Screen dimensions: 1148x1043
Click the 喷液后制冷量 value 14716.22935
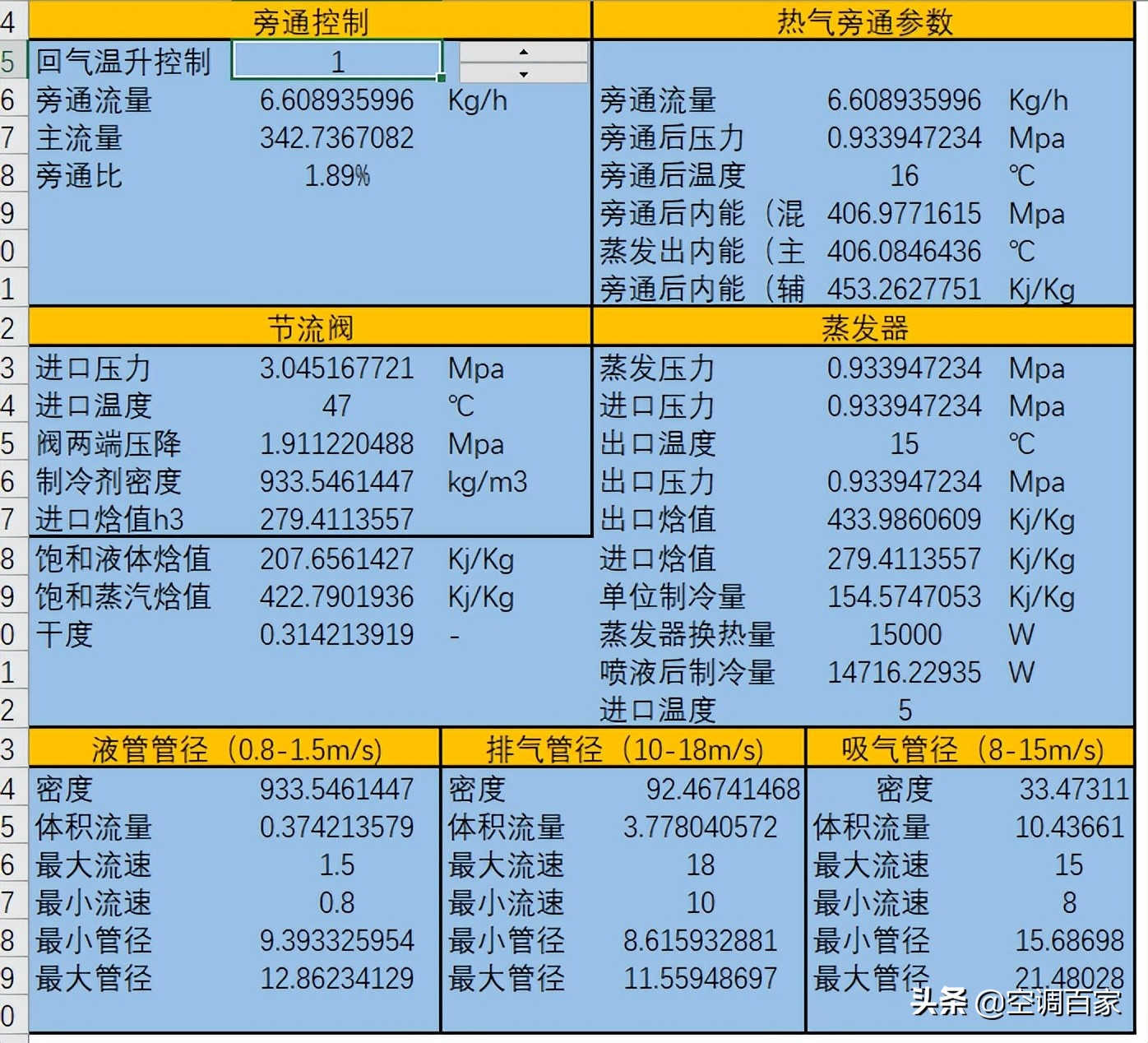905,673
